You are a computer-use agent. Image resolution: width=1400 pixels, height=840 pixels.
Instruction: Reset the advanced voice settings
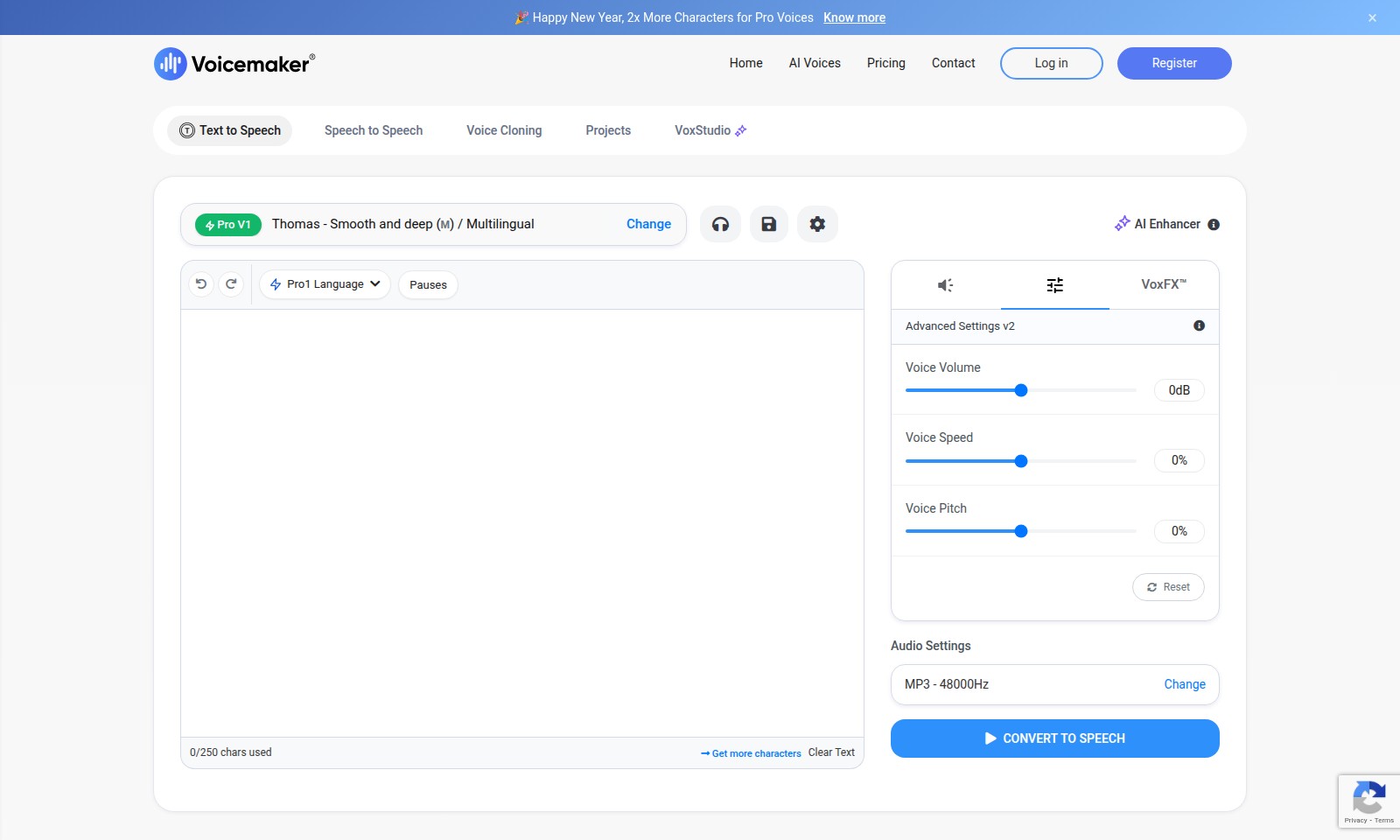(x=1168, y=587)
